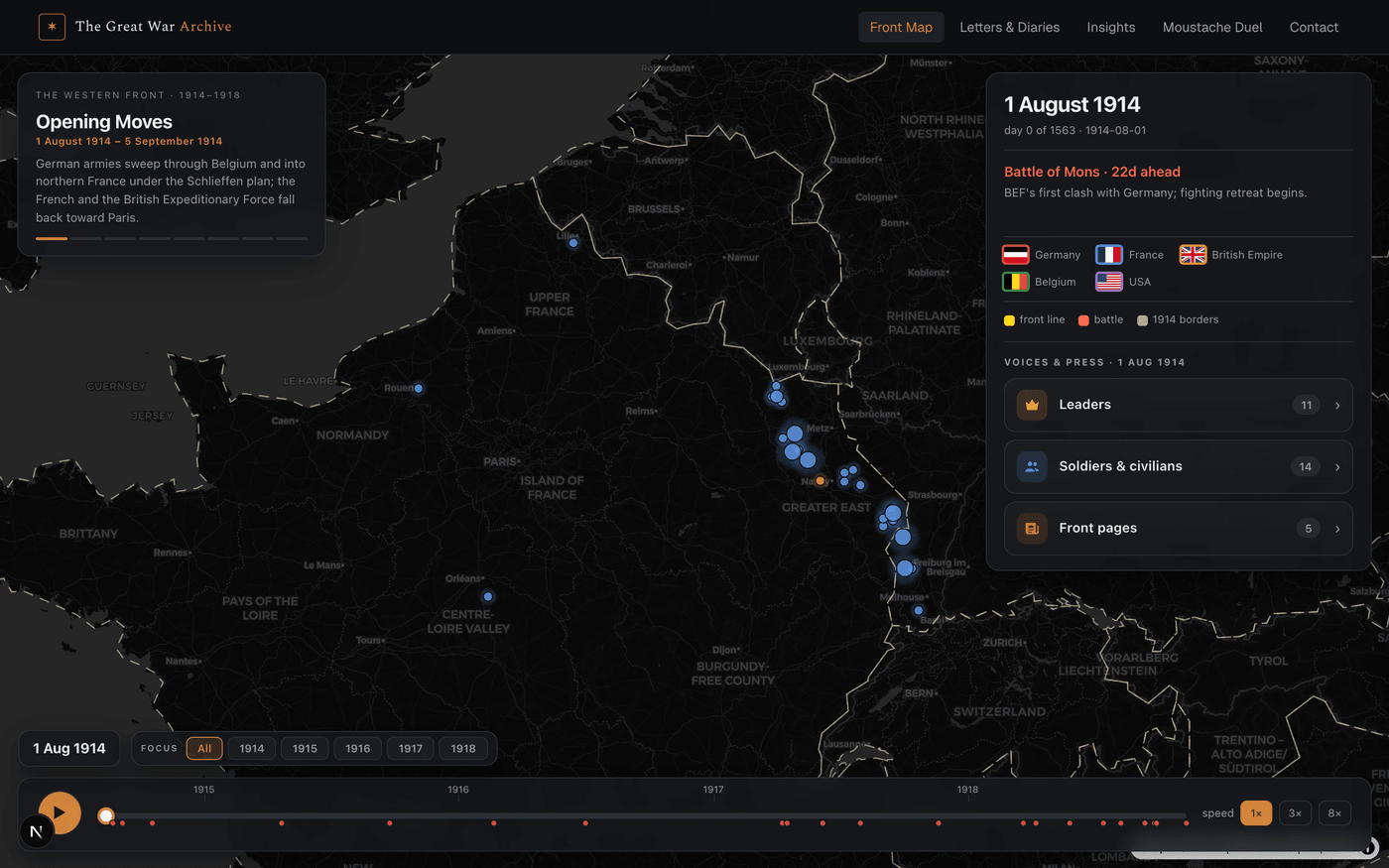Screen dimensions: 1389x868
Task: Go to the Moustache Duel page
Action: tap(1212, 27)
